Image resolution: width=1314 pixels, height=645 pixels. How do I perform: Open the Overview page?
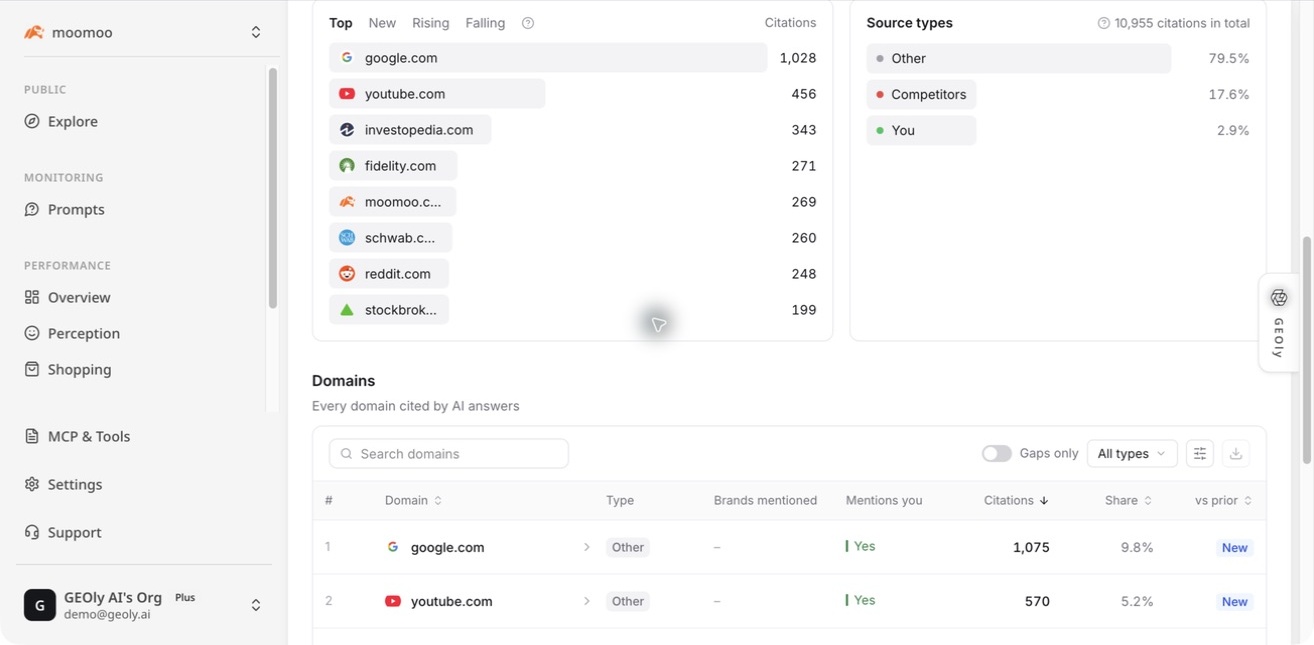[79, 297]
